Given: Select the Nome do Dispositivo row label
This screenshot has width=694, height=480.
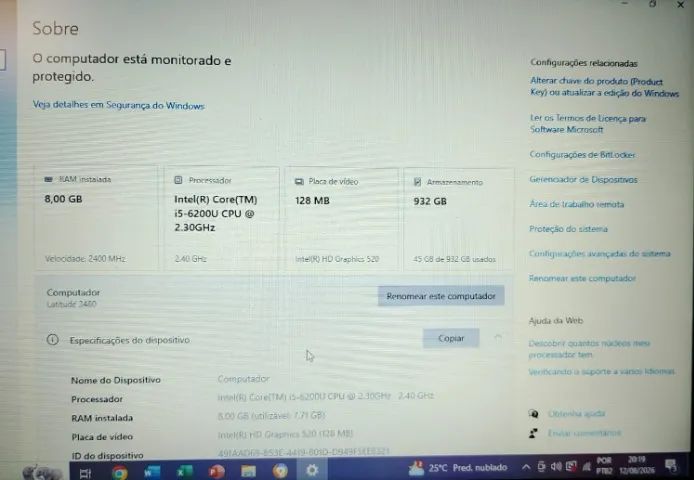Looking at the screenshot, I should (x=116, y=380).
